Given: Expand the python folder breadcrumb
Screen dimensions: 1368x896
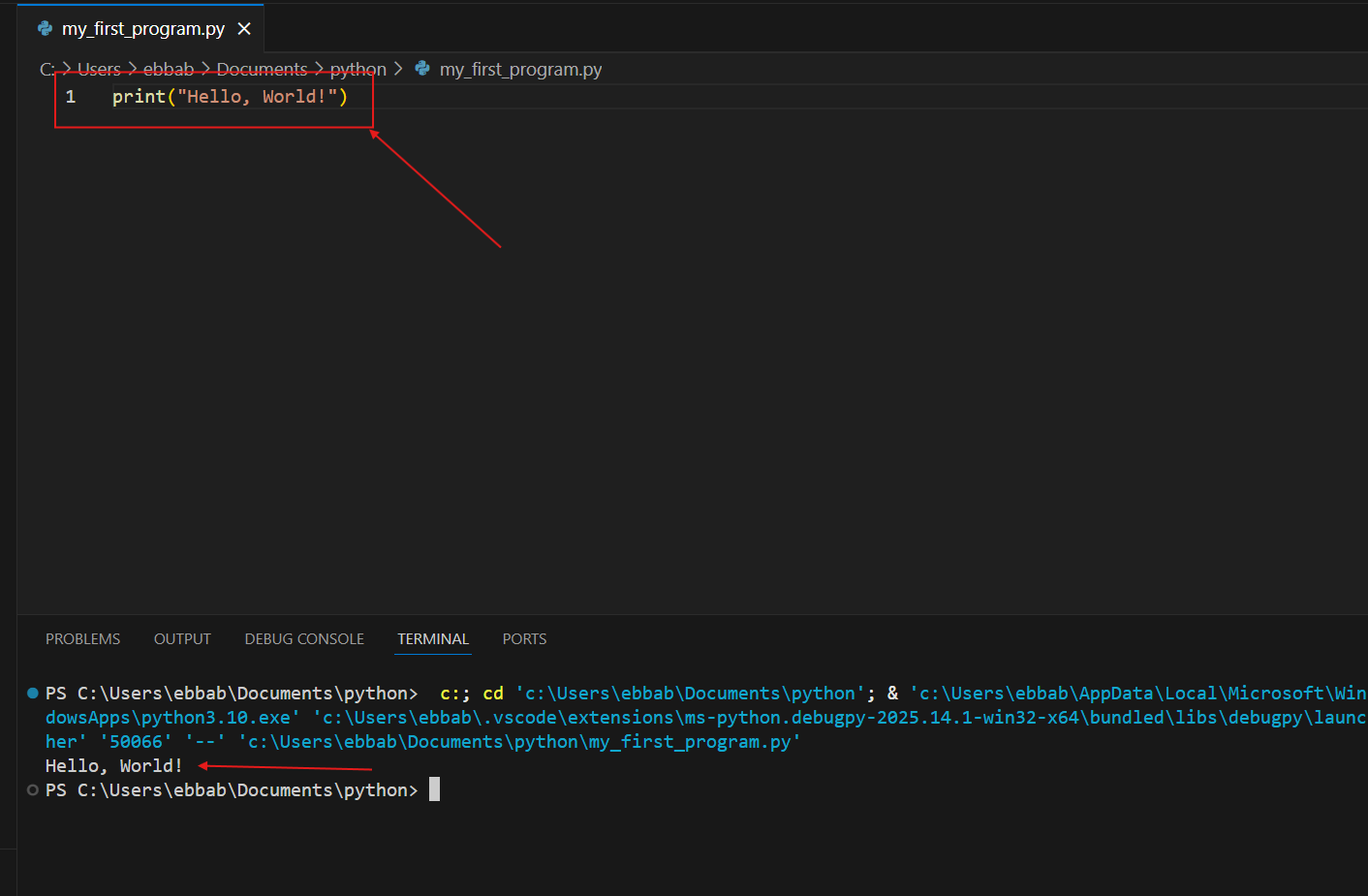Looking at the screenshot, I should tap(358, 70).
